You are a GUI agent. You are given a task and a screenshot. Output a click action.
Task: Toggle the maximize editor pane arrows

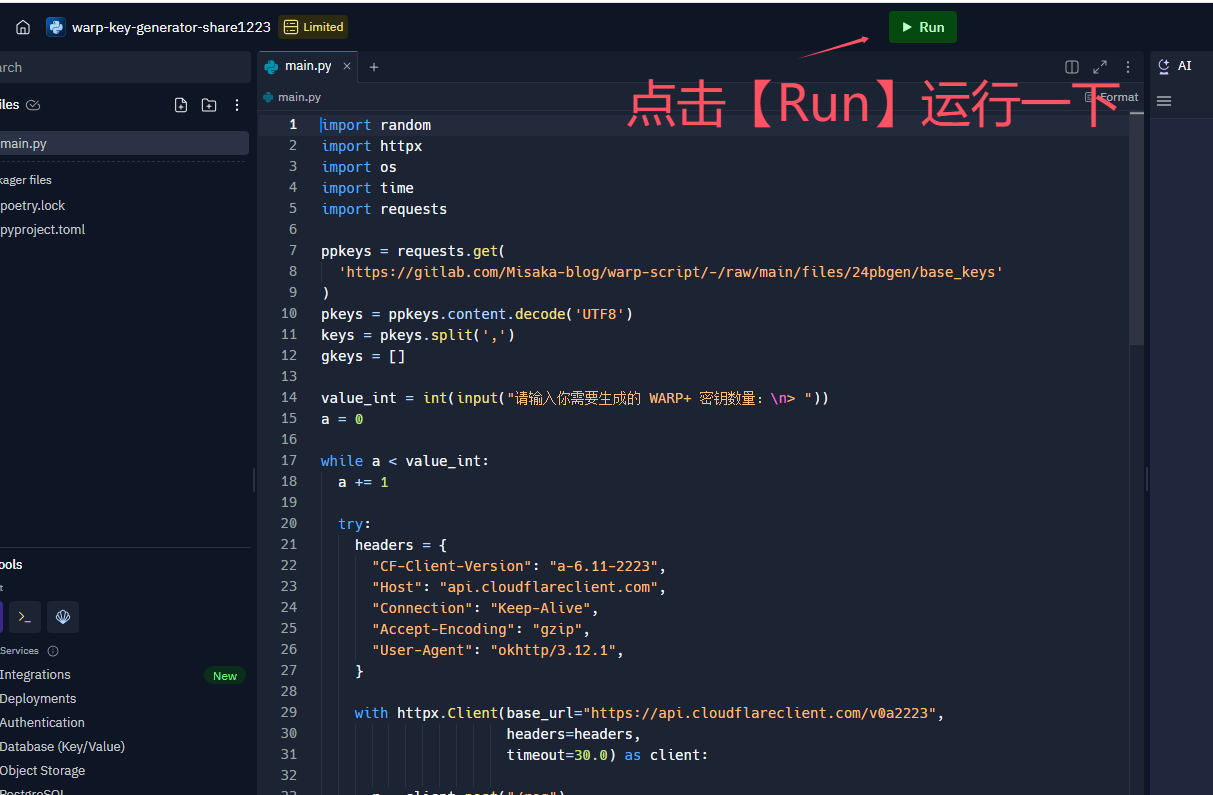coord(1100,67)
